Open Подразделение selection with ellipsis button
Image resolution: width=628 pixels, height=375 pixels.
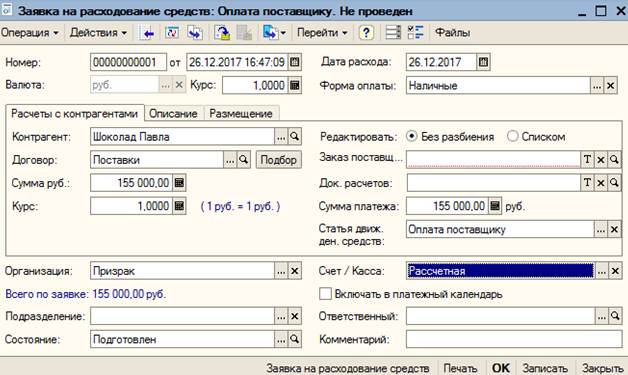point(281,317)
